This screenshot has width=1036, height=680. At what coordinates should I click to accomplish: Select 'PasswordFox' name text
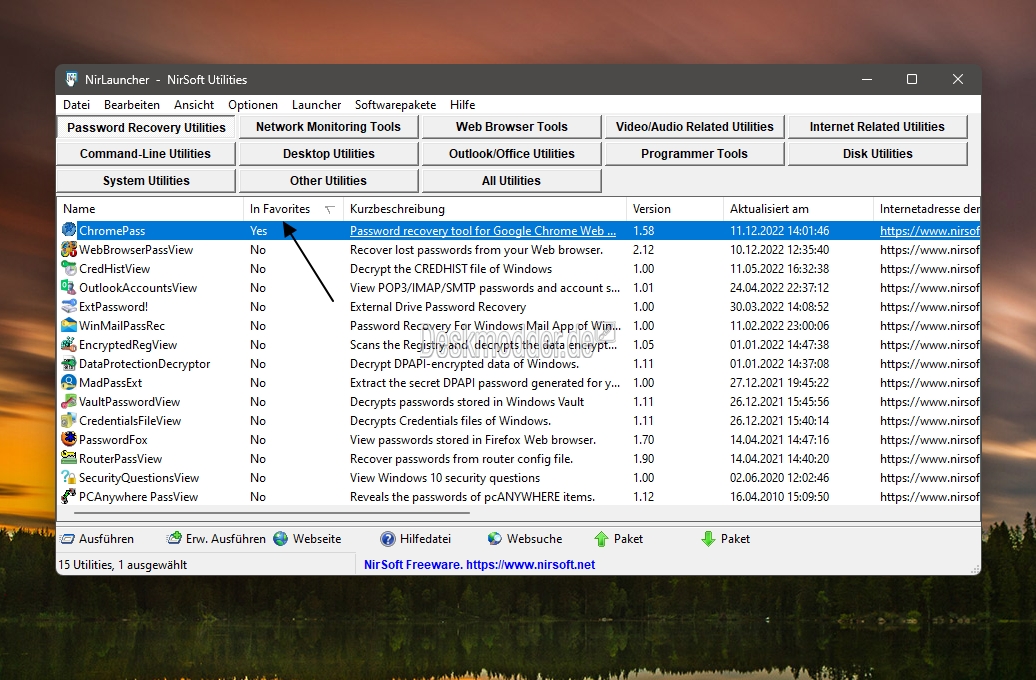tap(113, 439)
